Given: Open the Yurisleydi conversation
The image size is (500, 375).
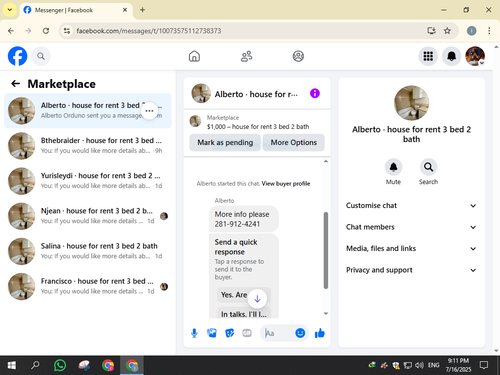Looking at the screenshot, I should 88,181.
